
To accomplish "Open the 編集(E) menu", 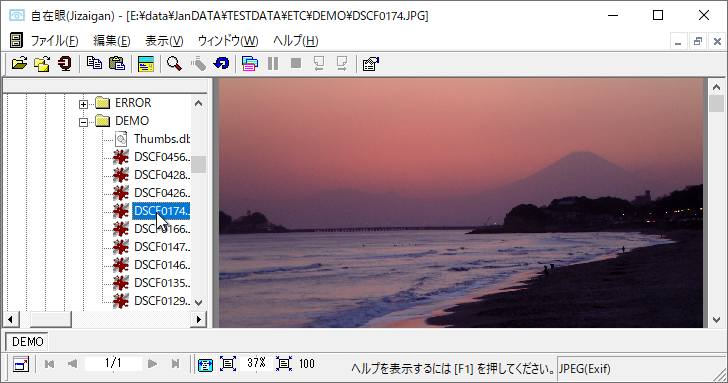I will (112, 41).
